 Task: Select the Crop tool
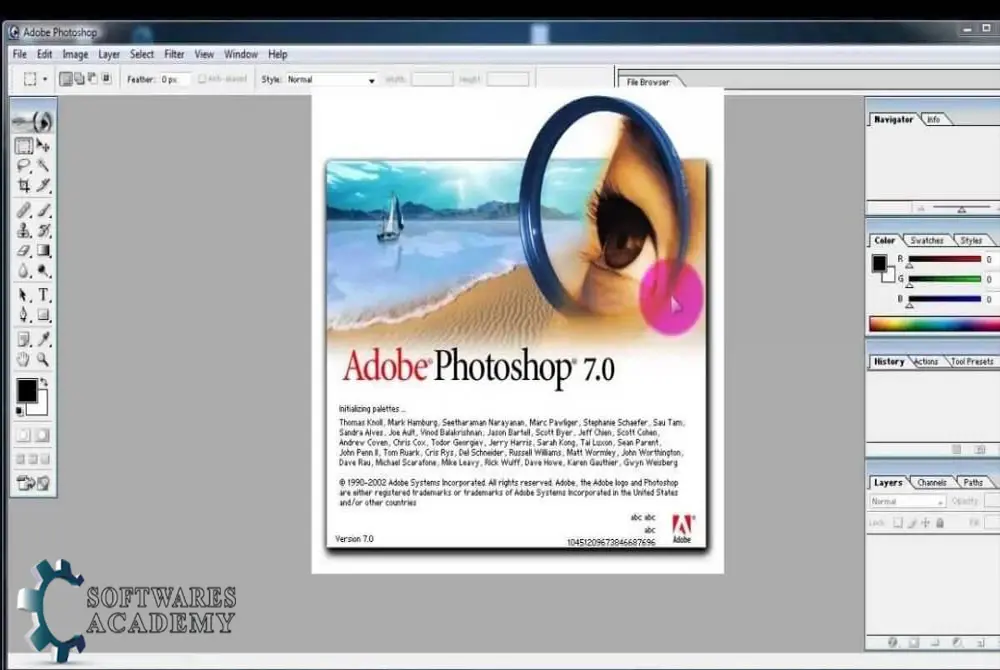24,186
